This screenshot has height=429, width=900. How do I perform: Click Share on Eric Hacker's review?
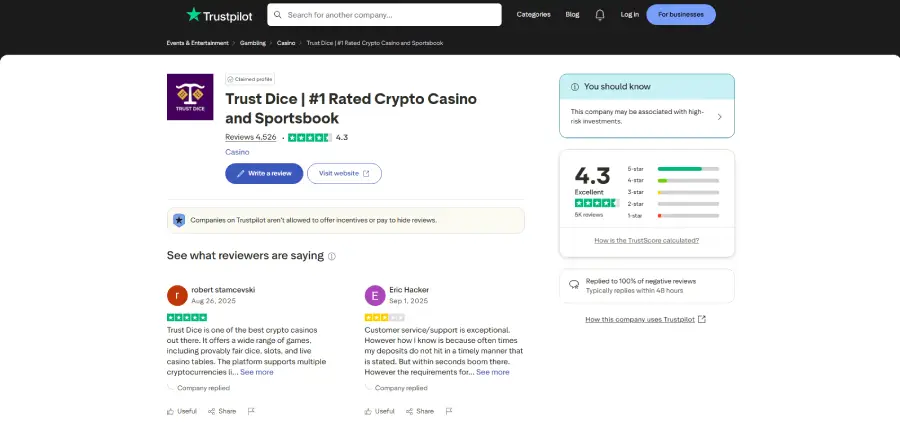(x=420, y=411)
